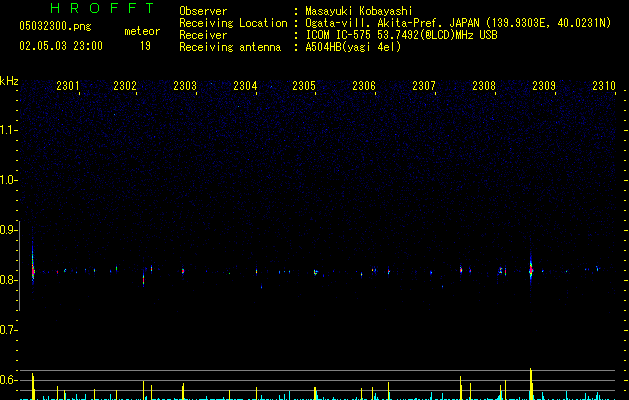Click the A504HB(yagi 4el) antenna value
This screenshot has height=400, width=629.
point(353,47)
